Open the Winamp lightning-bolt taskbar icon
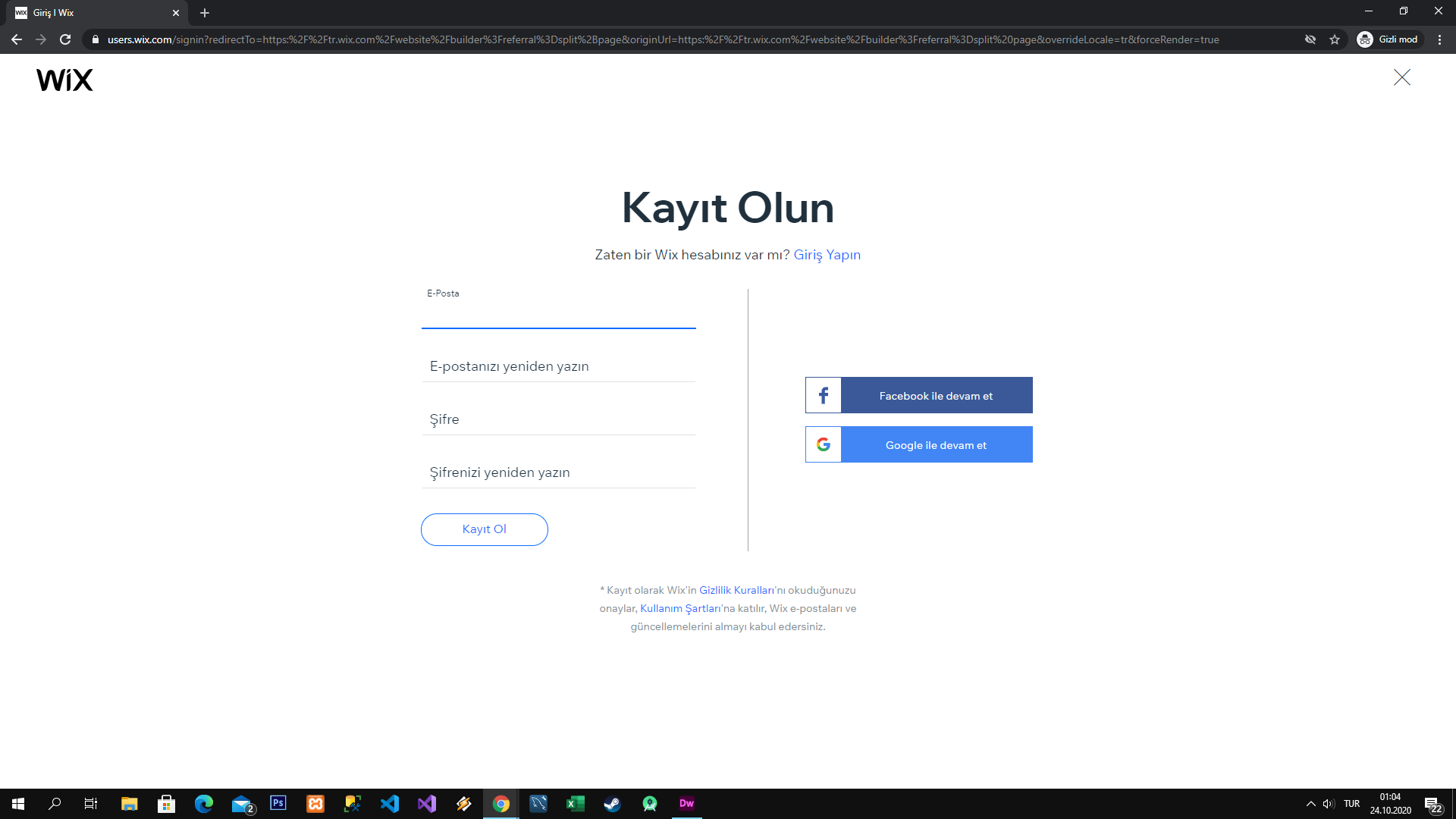 464,804
